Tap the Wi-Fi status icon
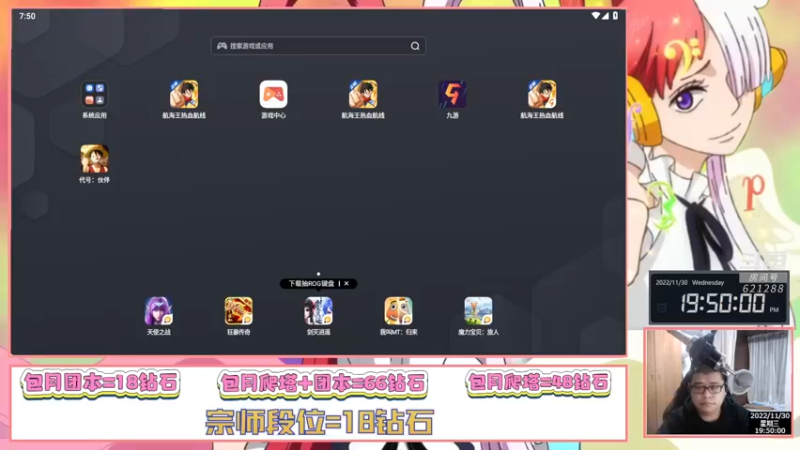 [595, 16]
